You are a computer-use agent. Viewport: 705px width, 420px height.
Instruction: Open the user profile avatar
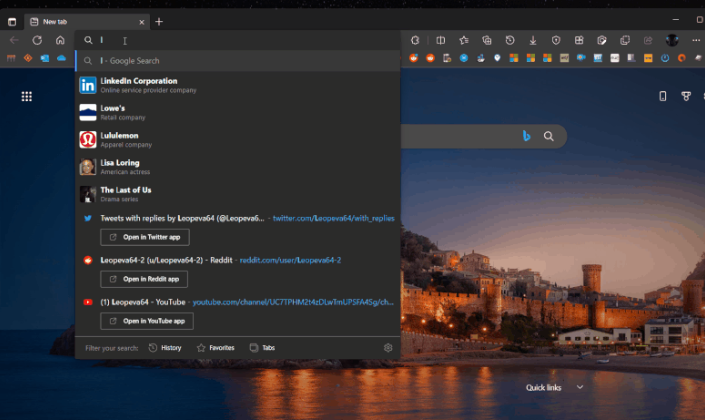672,40
